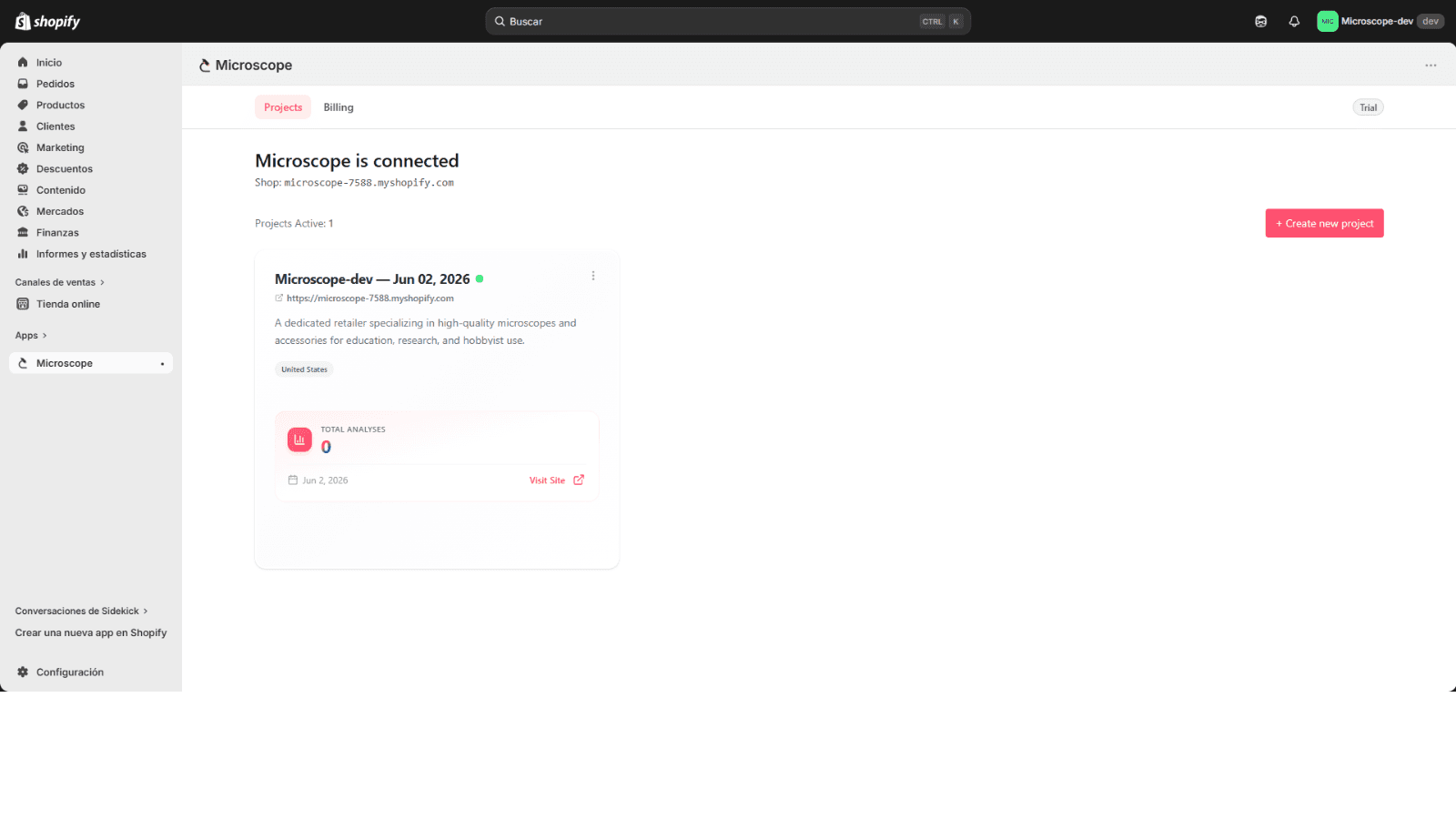Click the Trial badge

tap(1368, 107)
